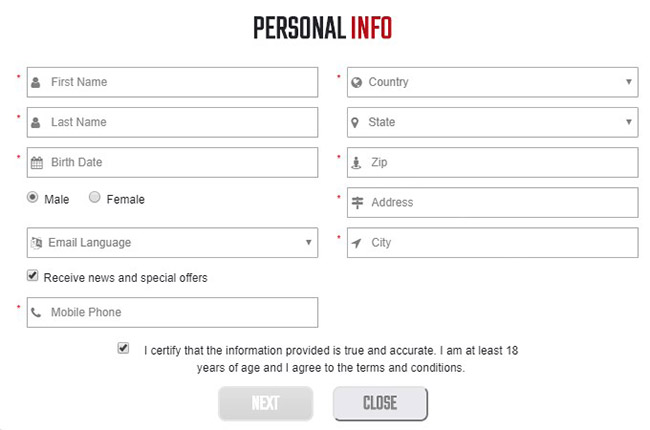Click the signpost icon in Address field
The image size is (650, 430).
click(x=357, y=202)
